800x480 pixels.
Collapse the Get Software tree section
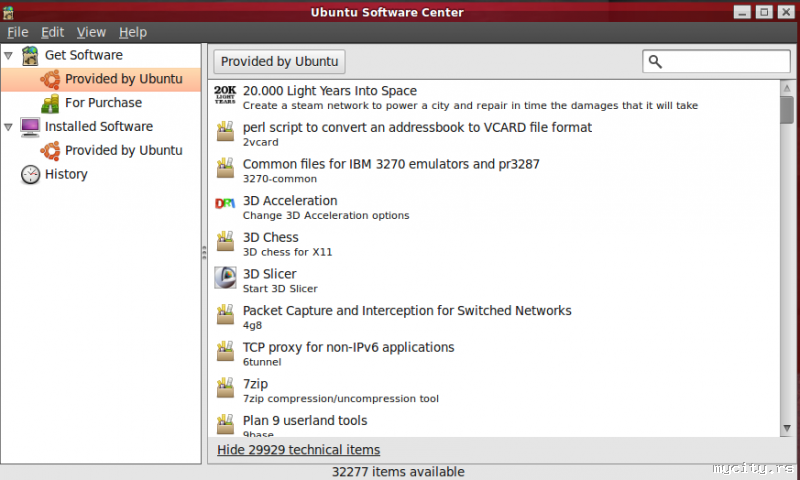pos(9,56)
